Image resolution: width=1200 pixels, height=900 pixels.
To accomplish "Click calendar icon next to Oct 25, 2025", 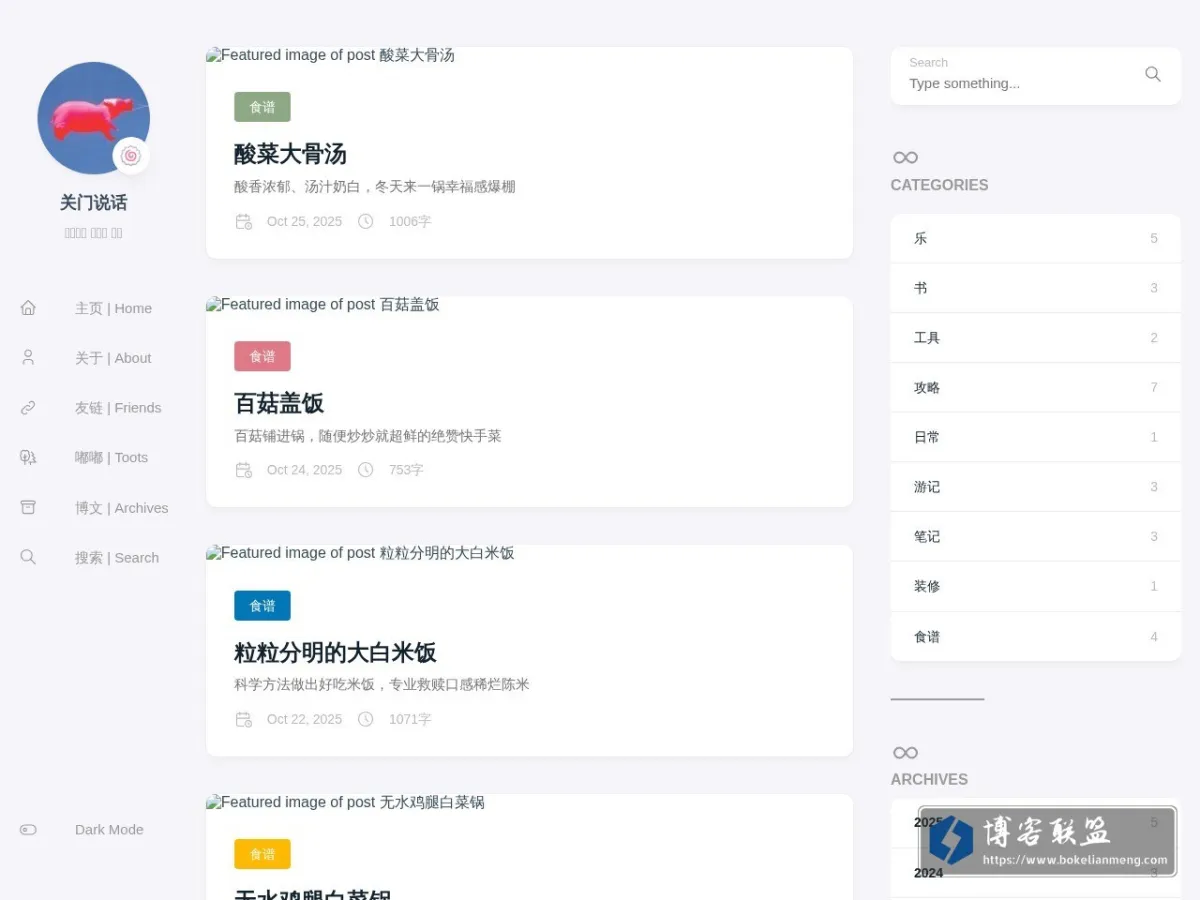I will click(244, 222).
